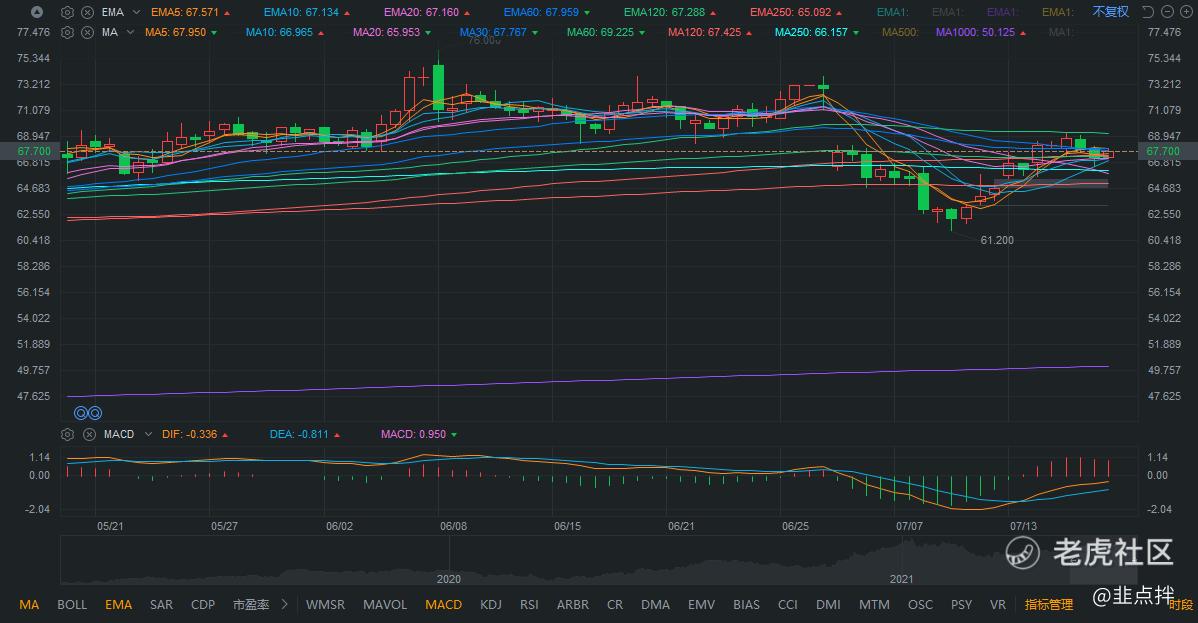Collapse the indicator header with the up-arrow icon

pos(36,12)
